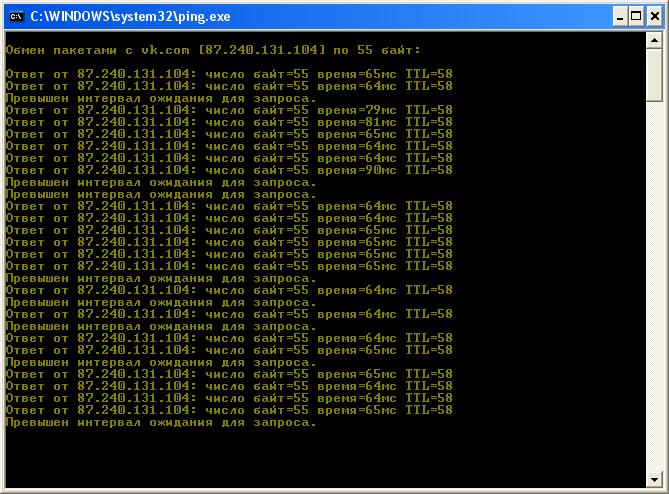
Task: Minimize the ping.exe console window
Action: click(620, 17)
